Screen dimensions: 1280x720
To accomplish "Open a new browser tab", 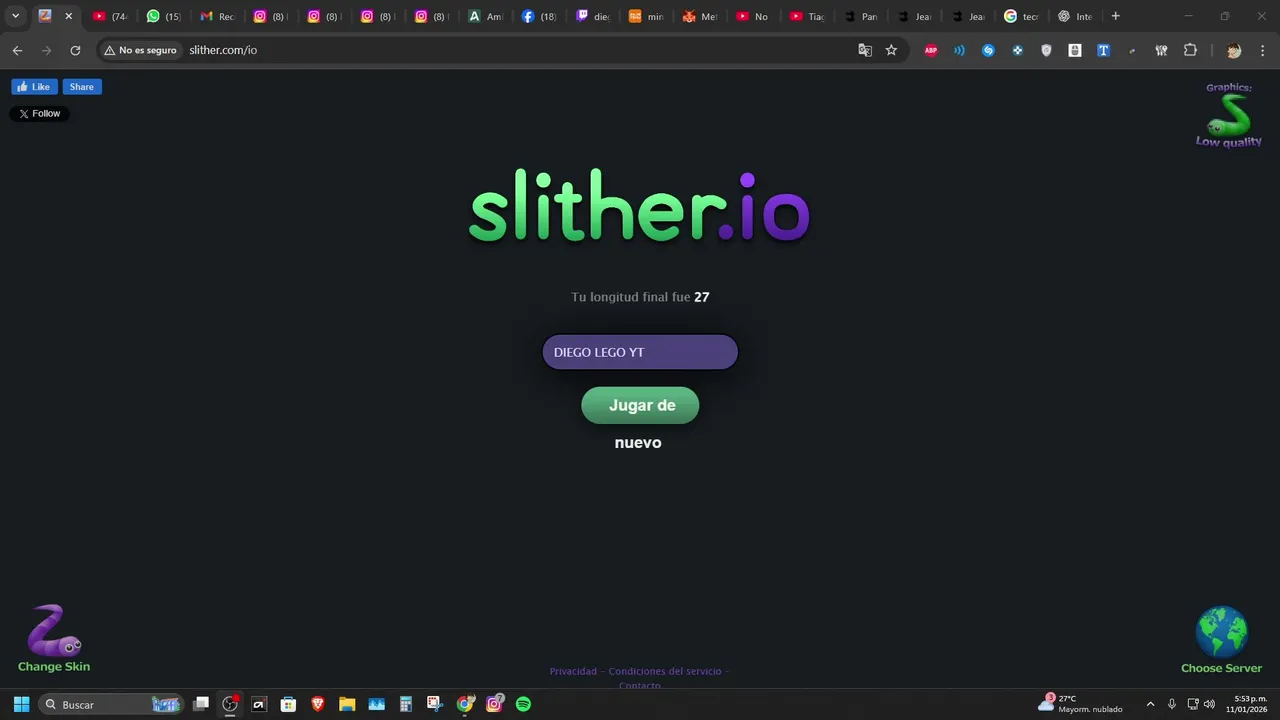I will coord(1116,16).
